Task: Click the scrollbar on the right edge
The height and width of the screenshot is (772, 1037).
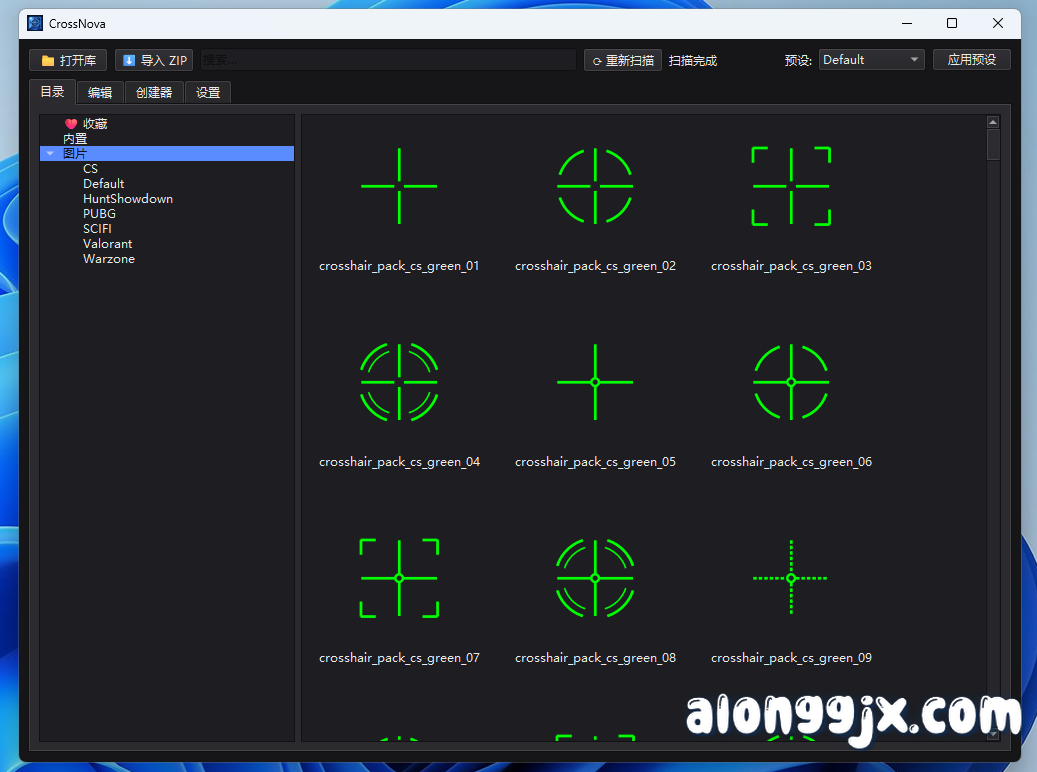Action: point(992,150)
